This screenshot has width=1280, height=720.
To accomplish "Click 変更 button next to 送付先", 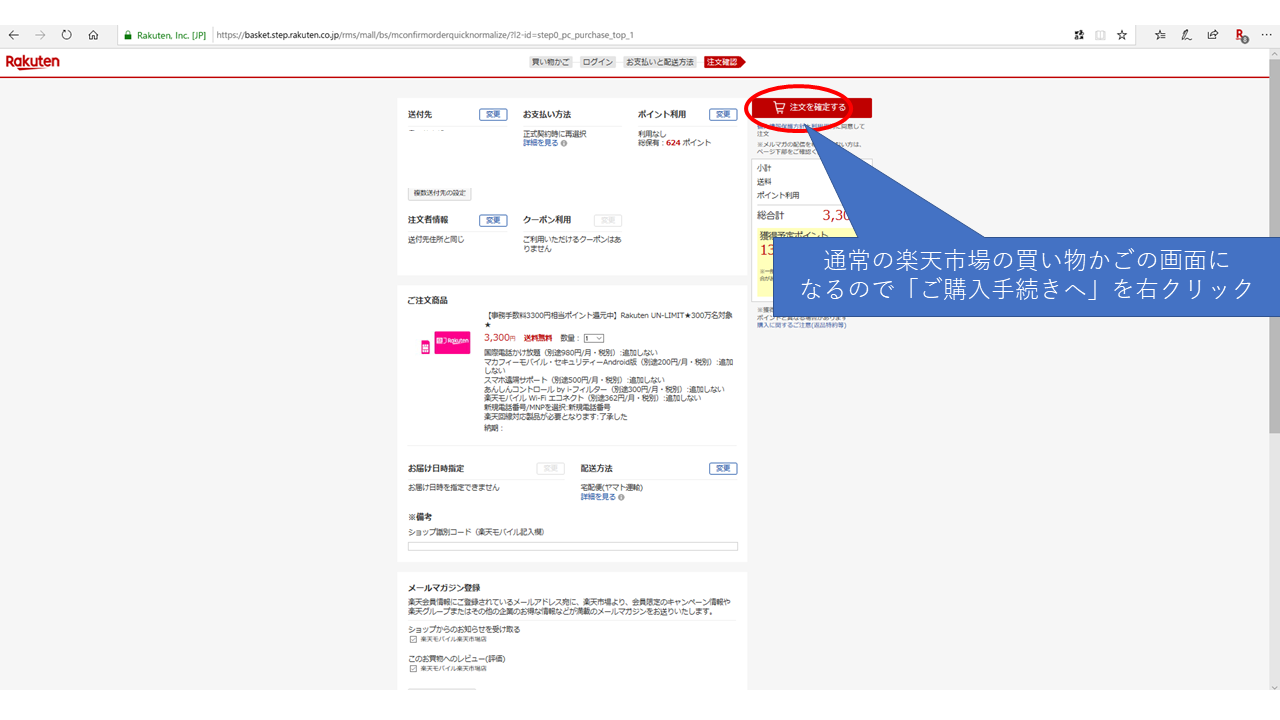I will tap(493, 115).
